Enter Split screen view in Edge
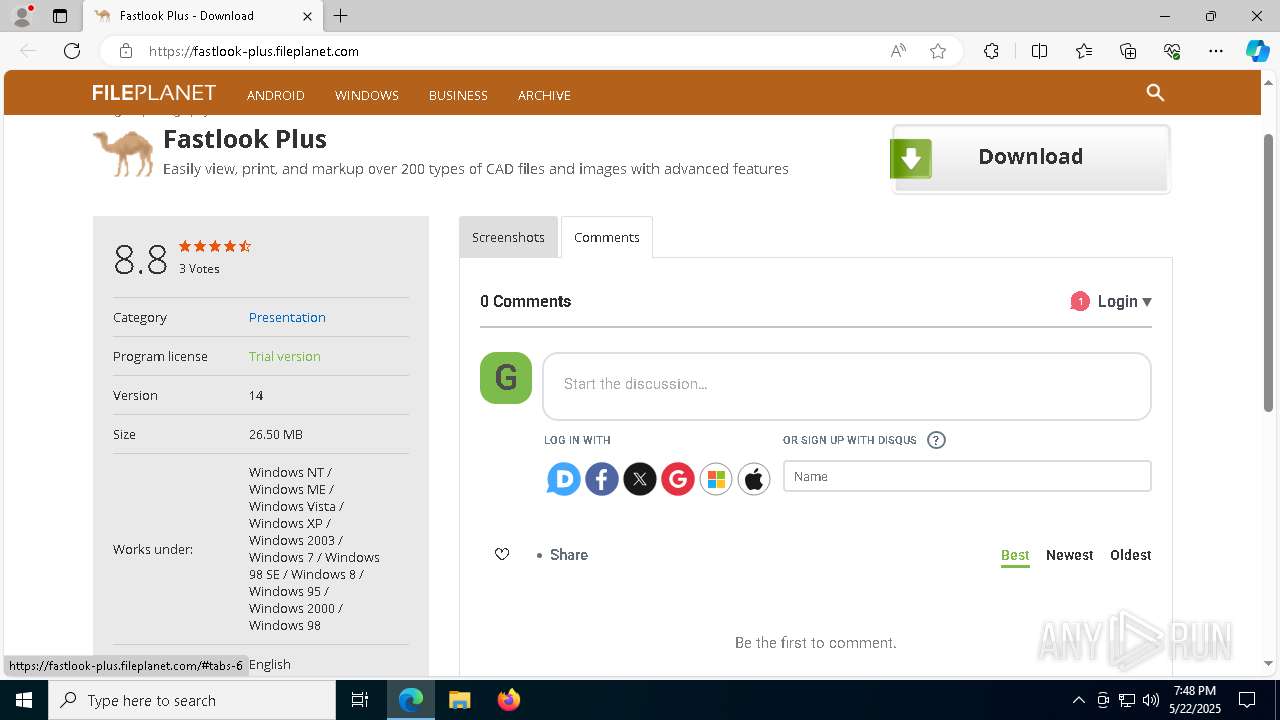Viewport: 1280px width, 720px height. 1039,51
